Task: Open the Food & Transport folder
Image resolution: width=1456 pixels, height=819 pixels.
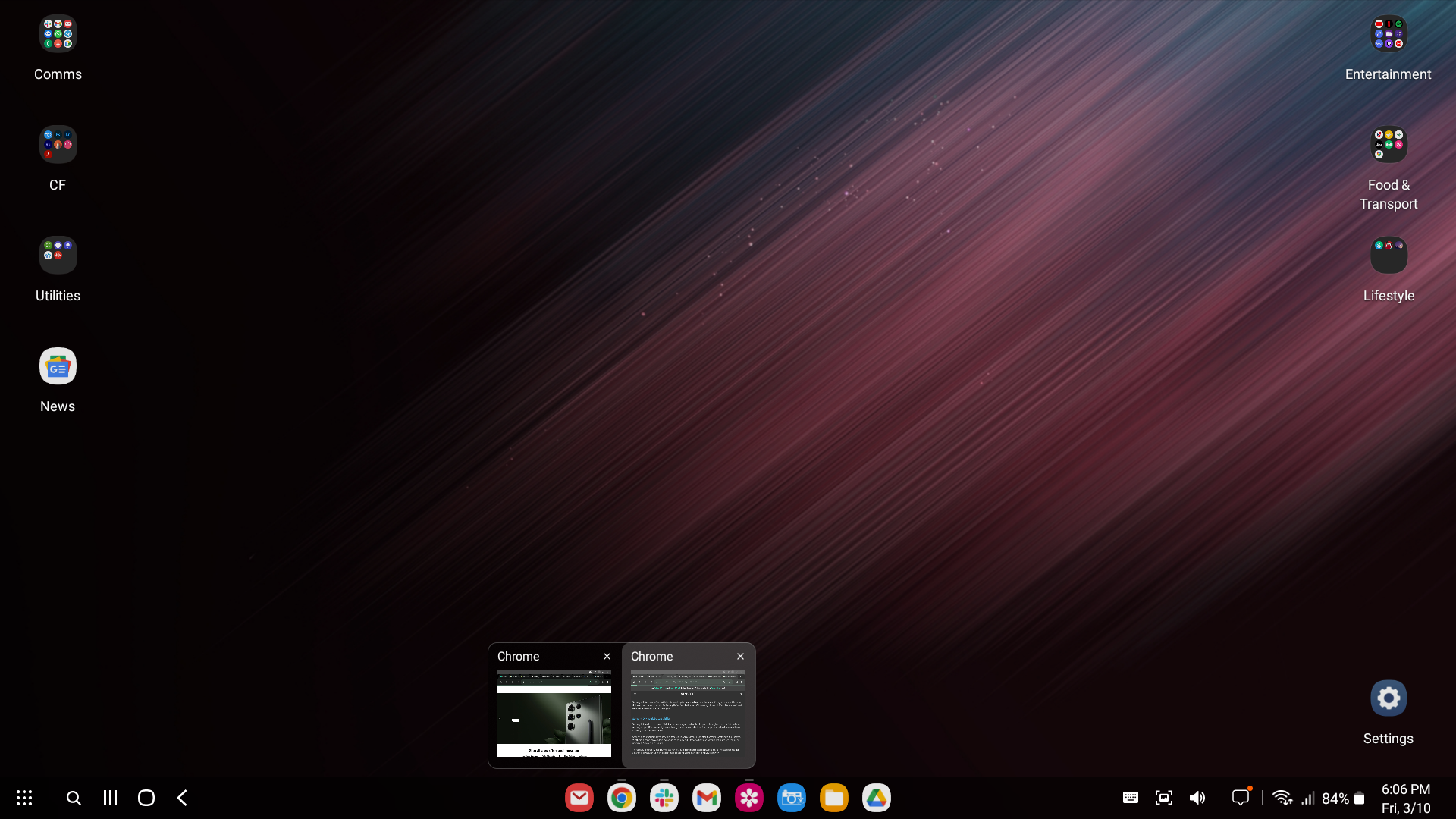Action: click(x=1389, y=144)
